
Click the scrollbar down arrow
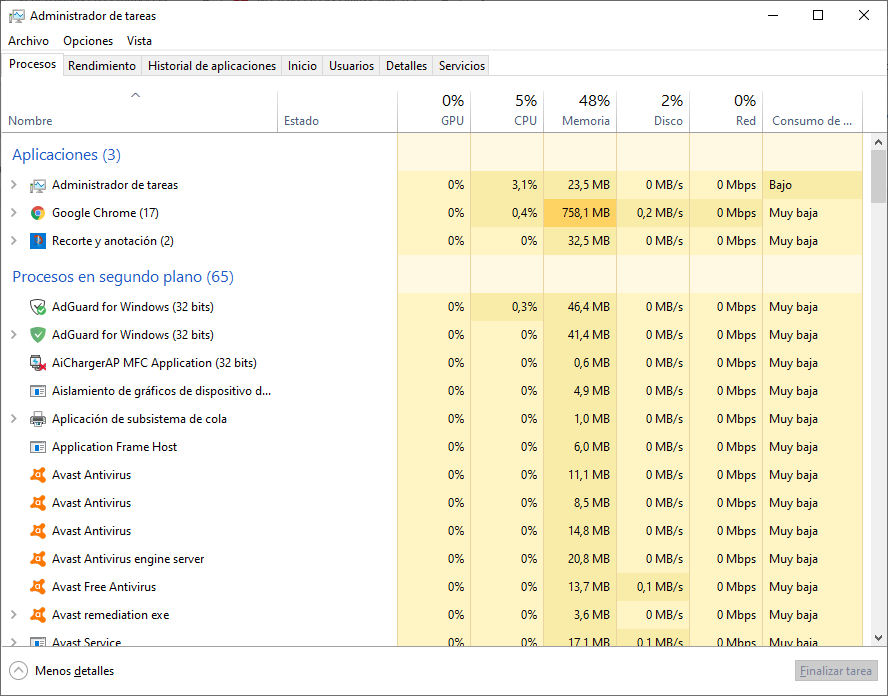tap(878, 638)
